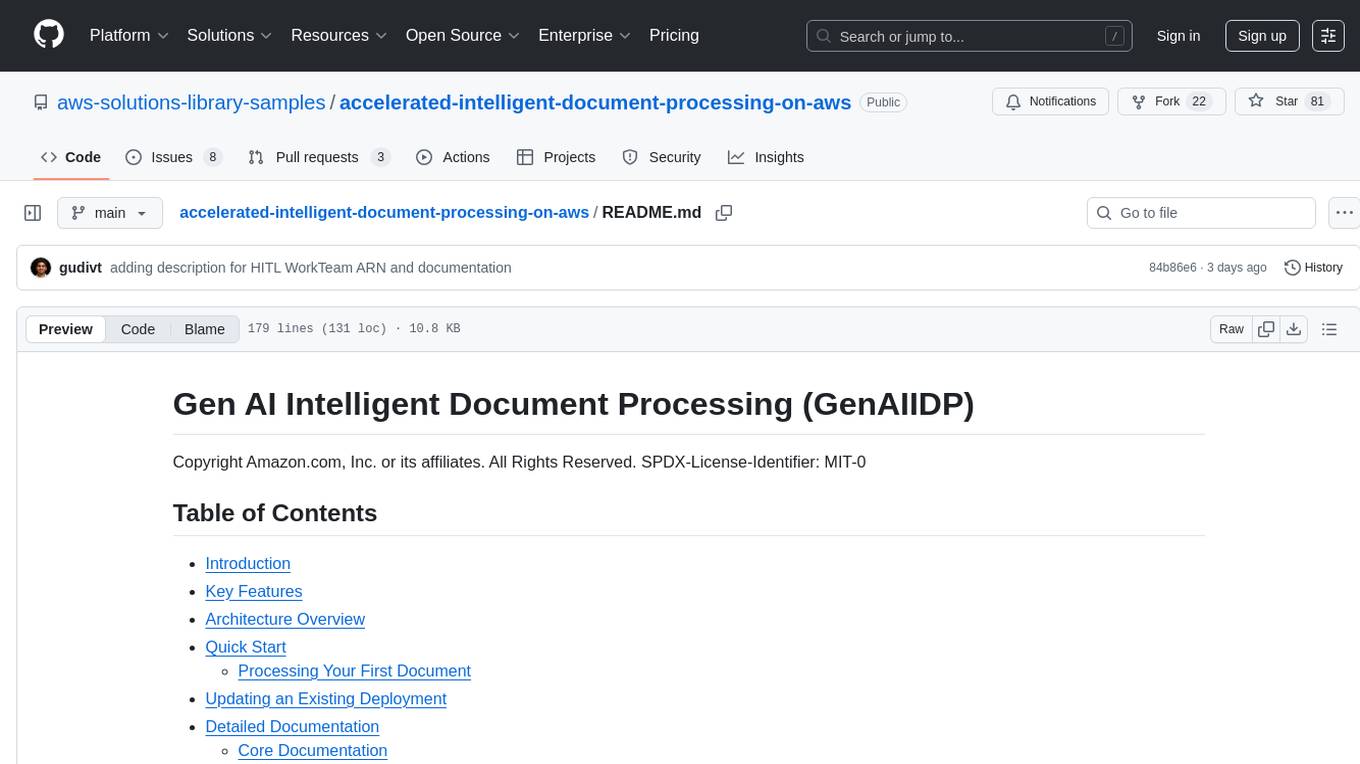Jump to the Introduction section
This screenshot has width=1360, height=764.
pos(248,563)
